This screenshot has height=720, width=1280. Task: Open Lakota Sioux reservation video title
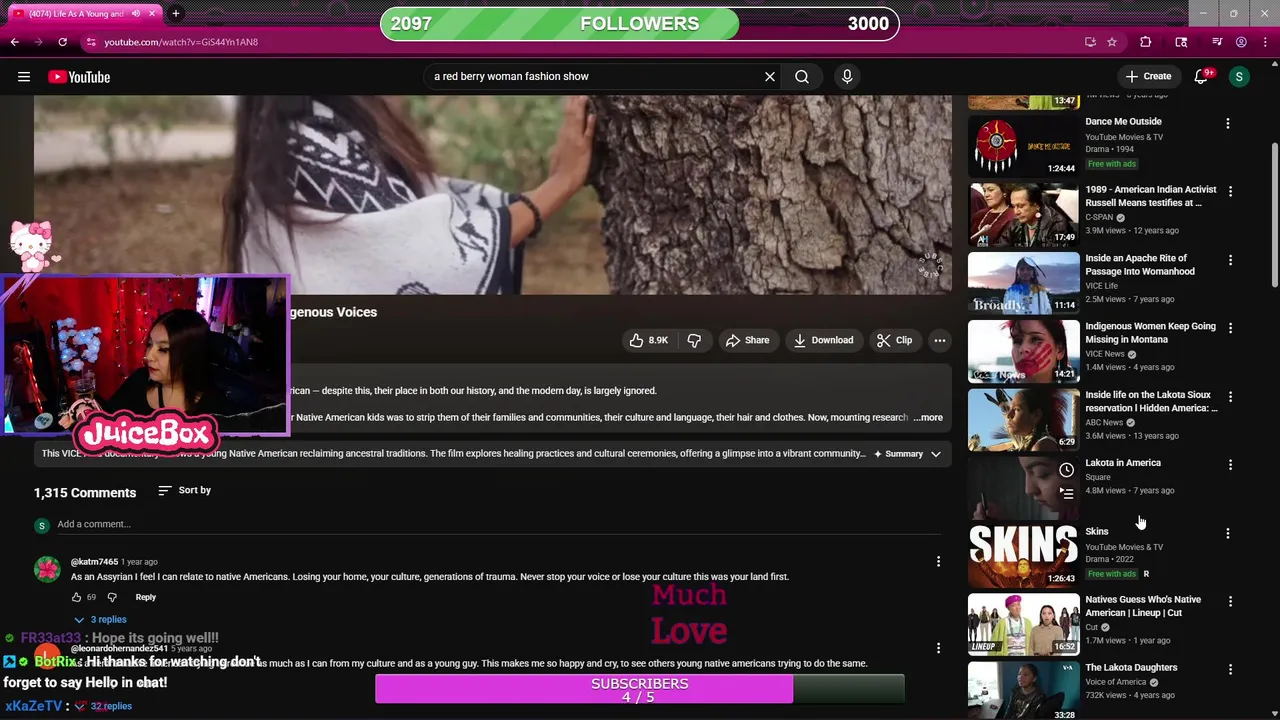[x=1151, y=401]
